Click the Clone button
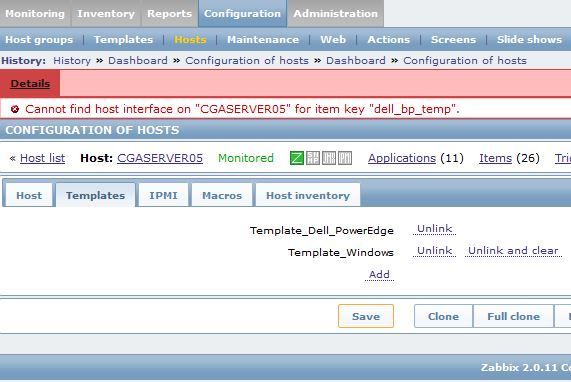Image resolution: width=571 pixels, height=382 pixels. pyautogui.click(x=443, y=316)
